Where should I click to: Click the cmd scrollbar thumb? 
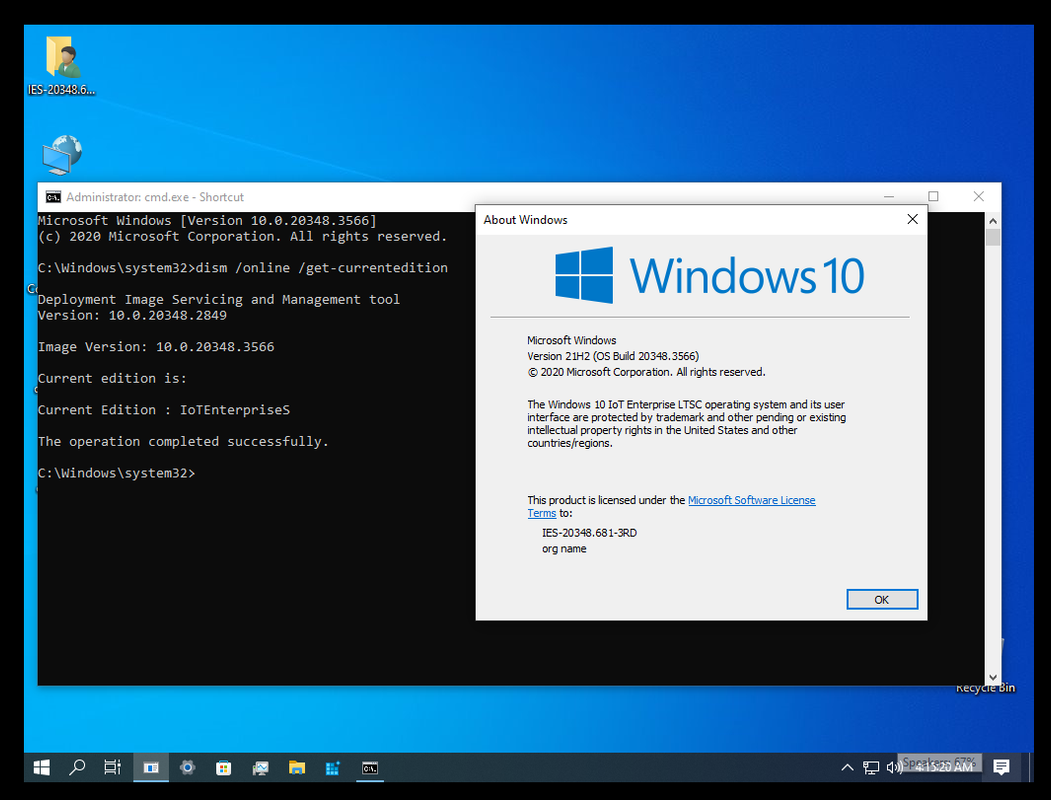993,237
